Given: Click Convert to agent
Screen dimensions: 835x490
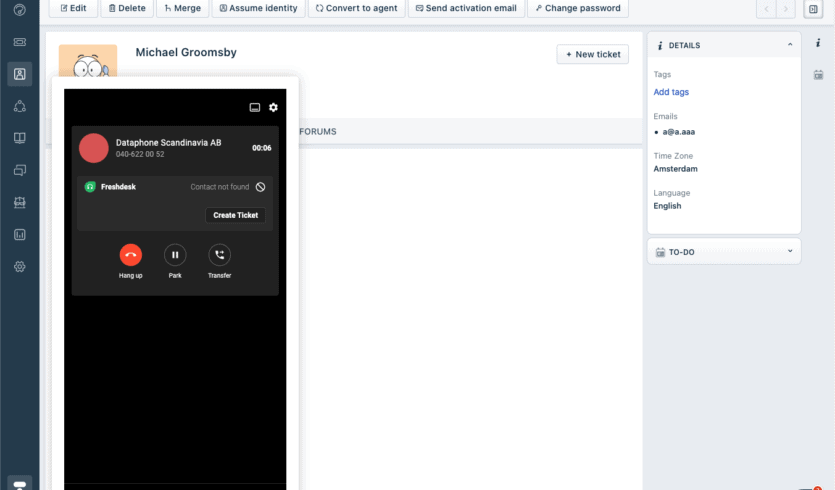Looking at the screenshot, I should coord(357,9).
